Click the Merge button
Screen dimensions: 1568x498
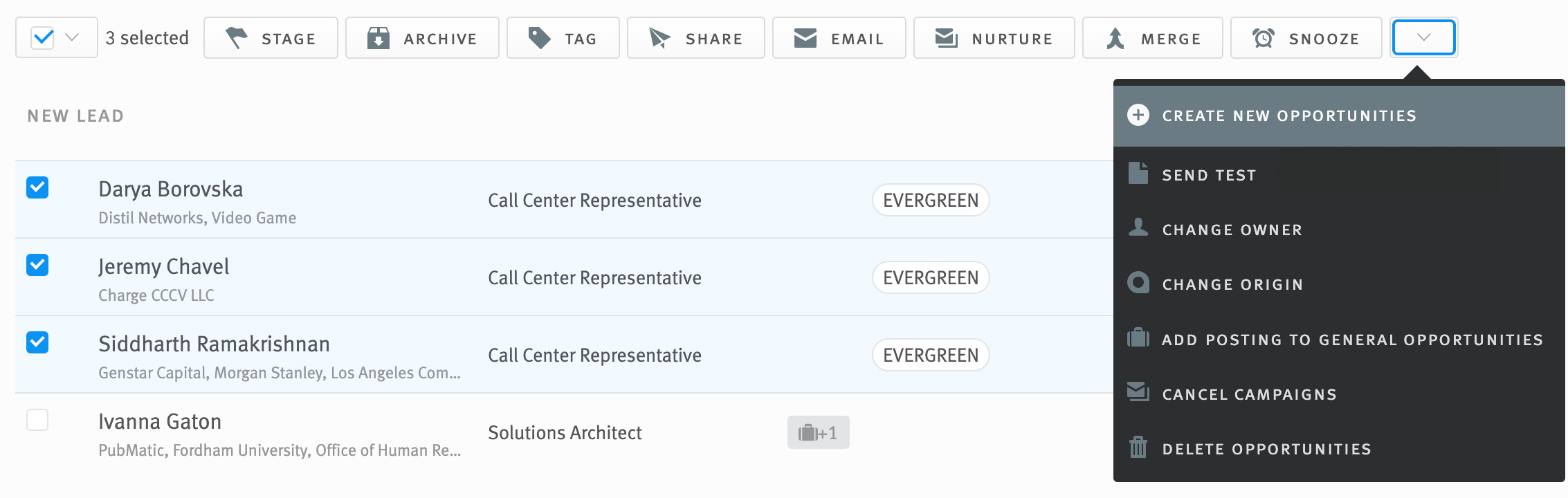coord(1152,37)
